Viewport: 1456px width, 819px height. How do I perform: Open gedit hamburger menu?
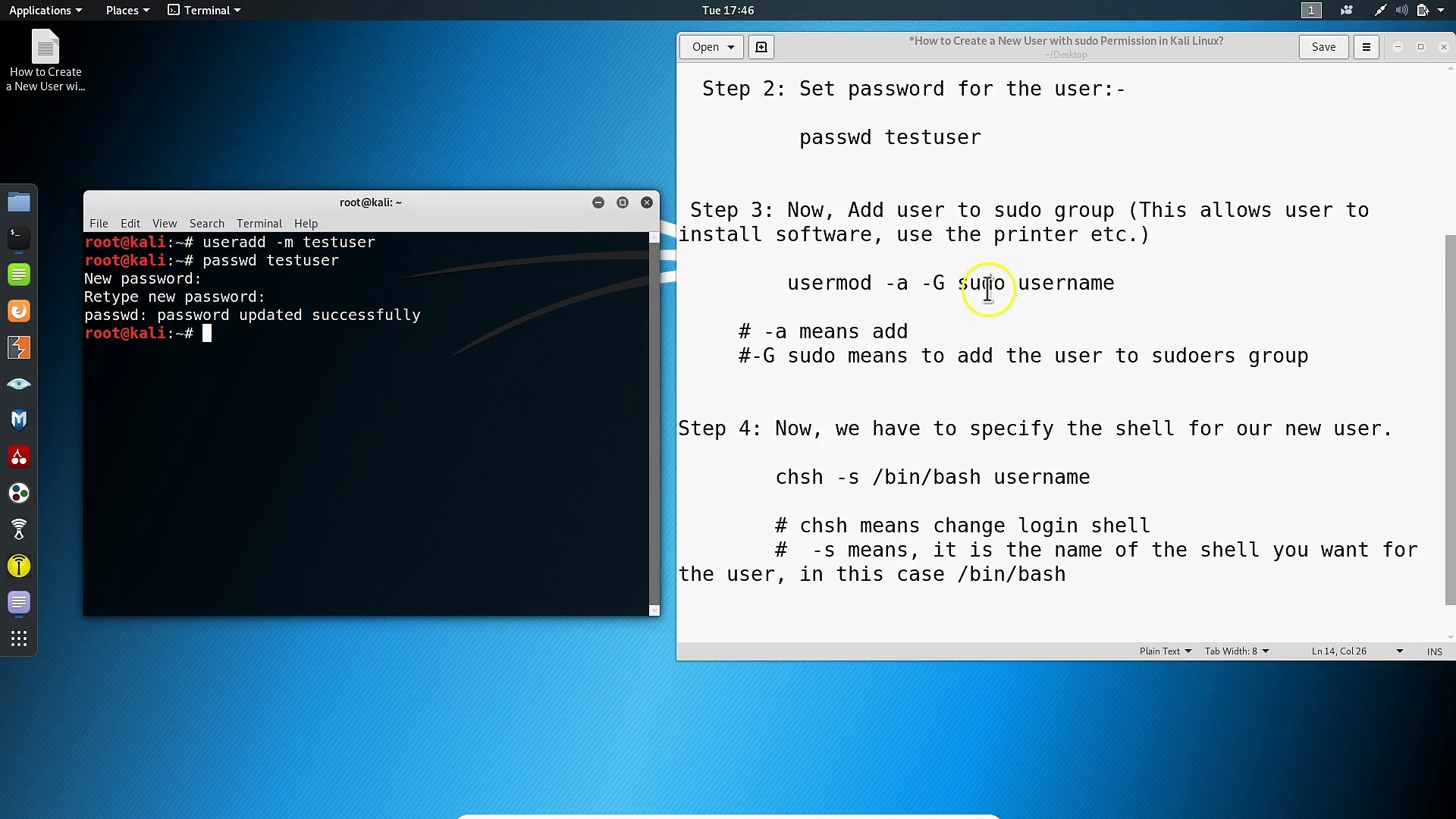1366,47
